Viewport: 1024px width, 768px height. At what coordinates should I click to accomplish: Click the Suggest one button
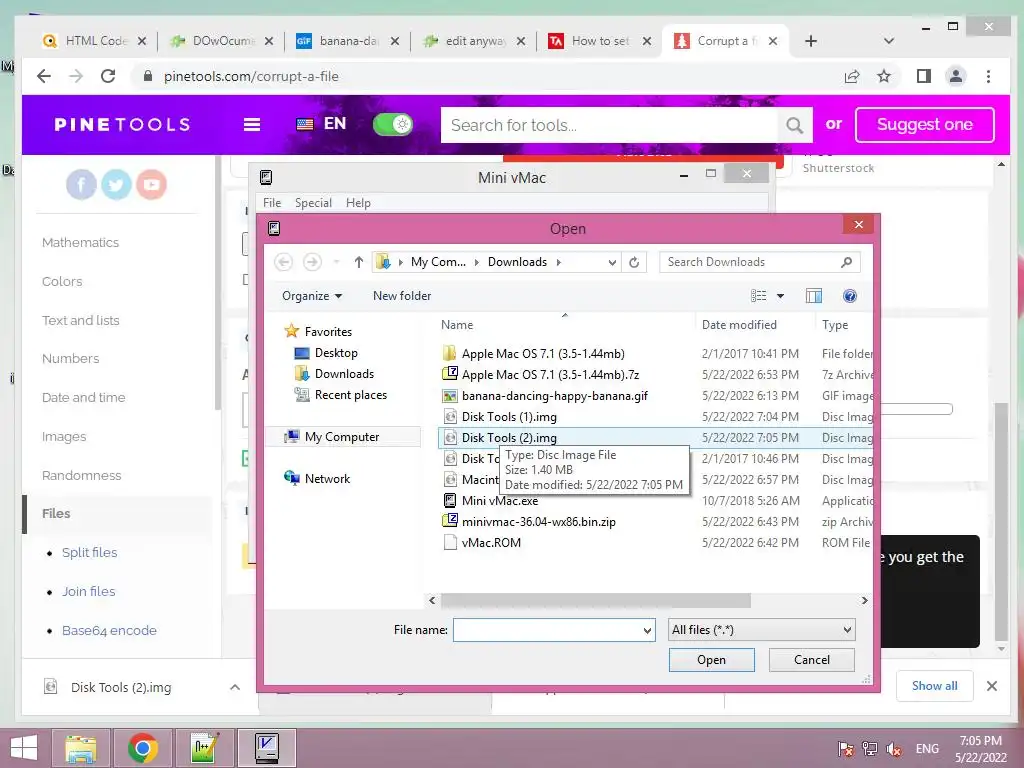(925, 125)
